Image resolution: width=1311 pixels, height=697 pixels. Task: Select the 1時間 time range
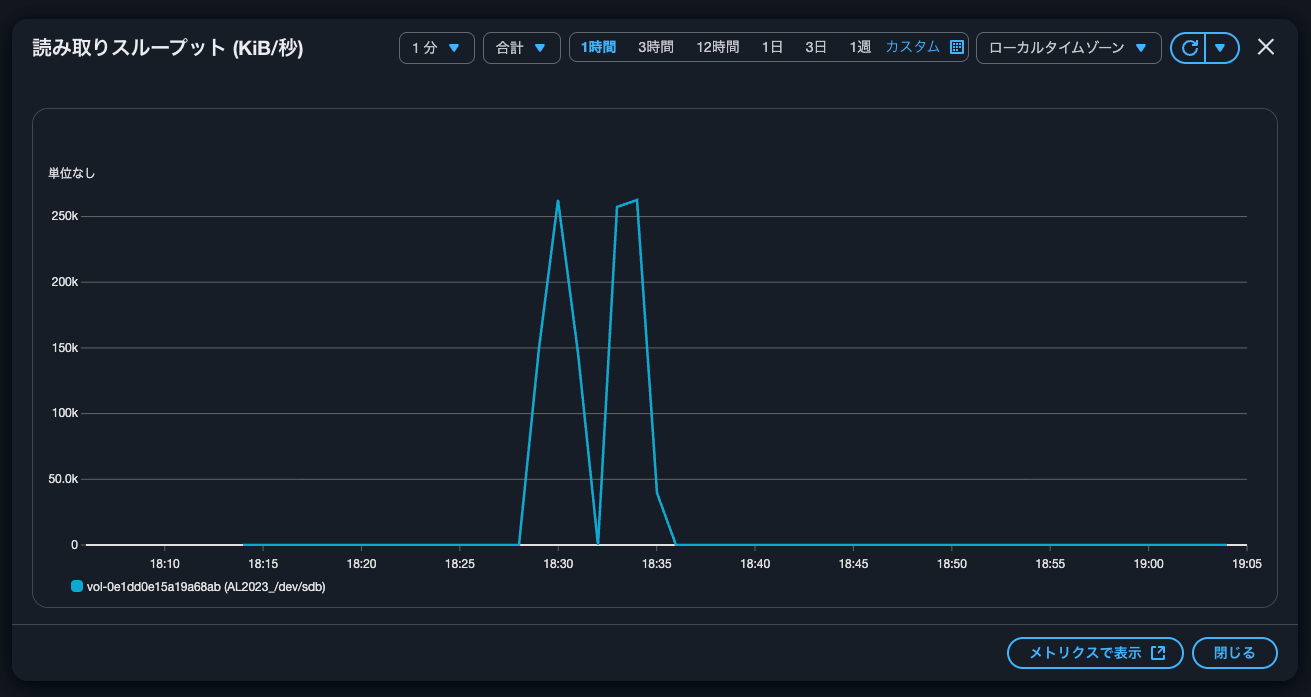(598, 47)
